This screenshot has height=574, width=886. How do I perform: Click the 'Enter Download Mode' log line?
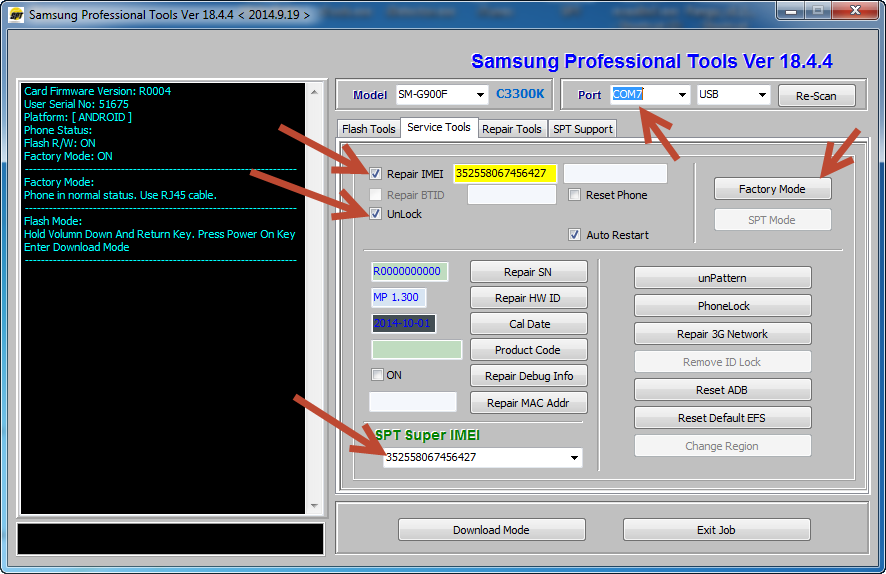(x=76, y=247)
